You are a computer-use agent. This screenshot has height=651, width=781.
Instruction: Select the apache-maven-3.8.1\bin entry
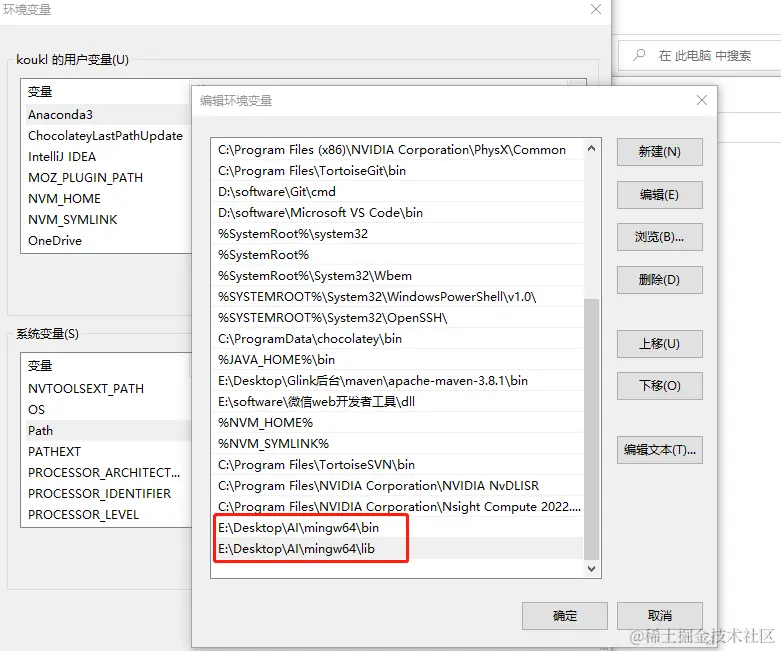pos(397,381)
